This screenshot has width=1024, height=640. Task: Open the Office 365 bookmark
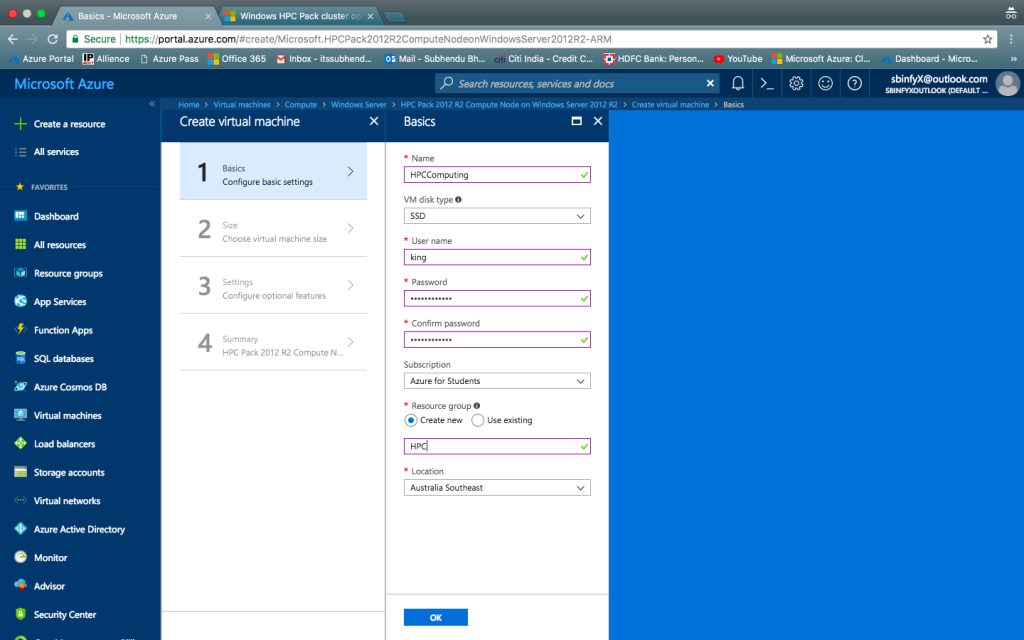[236, 59]
